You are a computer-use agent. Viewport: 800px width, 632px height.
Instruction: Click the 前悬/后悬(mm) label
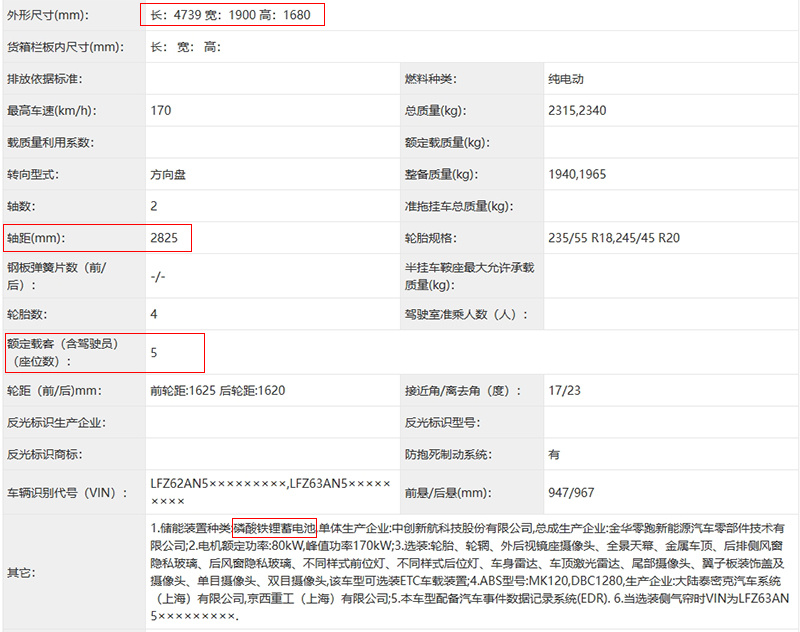[448, 493]
